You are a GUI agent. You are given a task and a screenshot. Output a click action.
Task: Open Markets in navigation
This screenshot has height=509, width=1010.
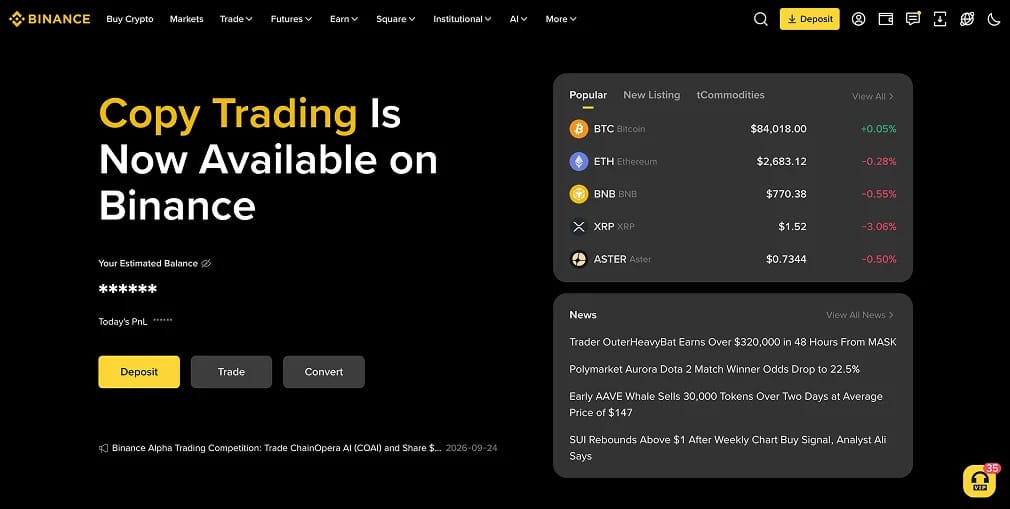[186, 19]
